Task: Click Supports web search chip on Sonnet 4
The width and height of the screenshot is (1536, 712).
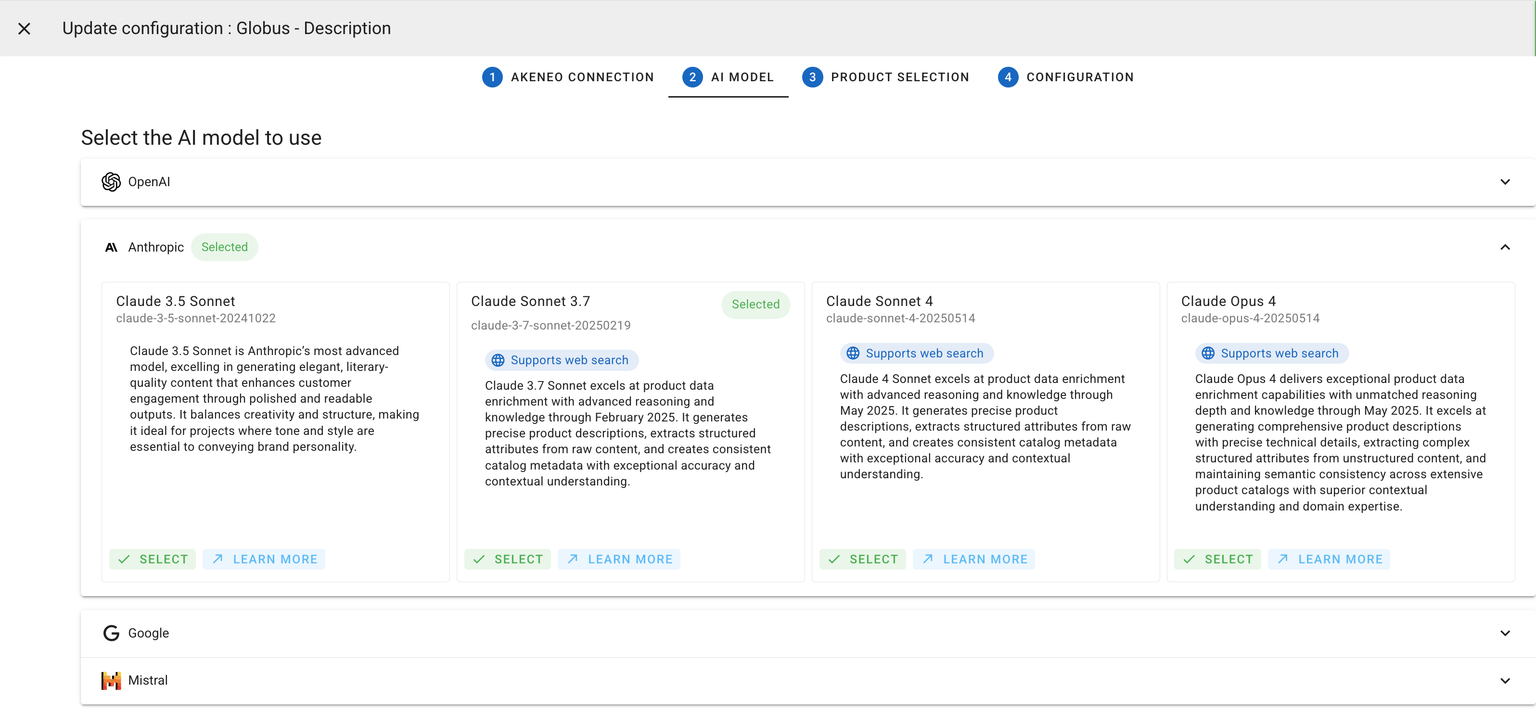Action: click(917, 353)
